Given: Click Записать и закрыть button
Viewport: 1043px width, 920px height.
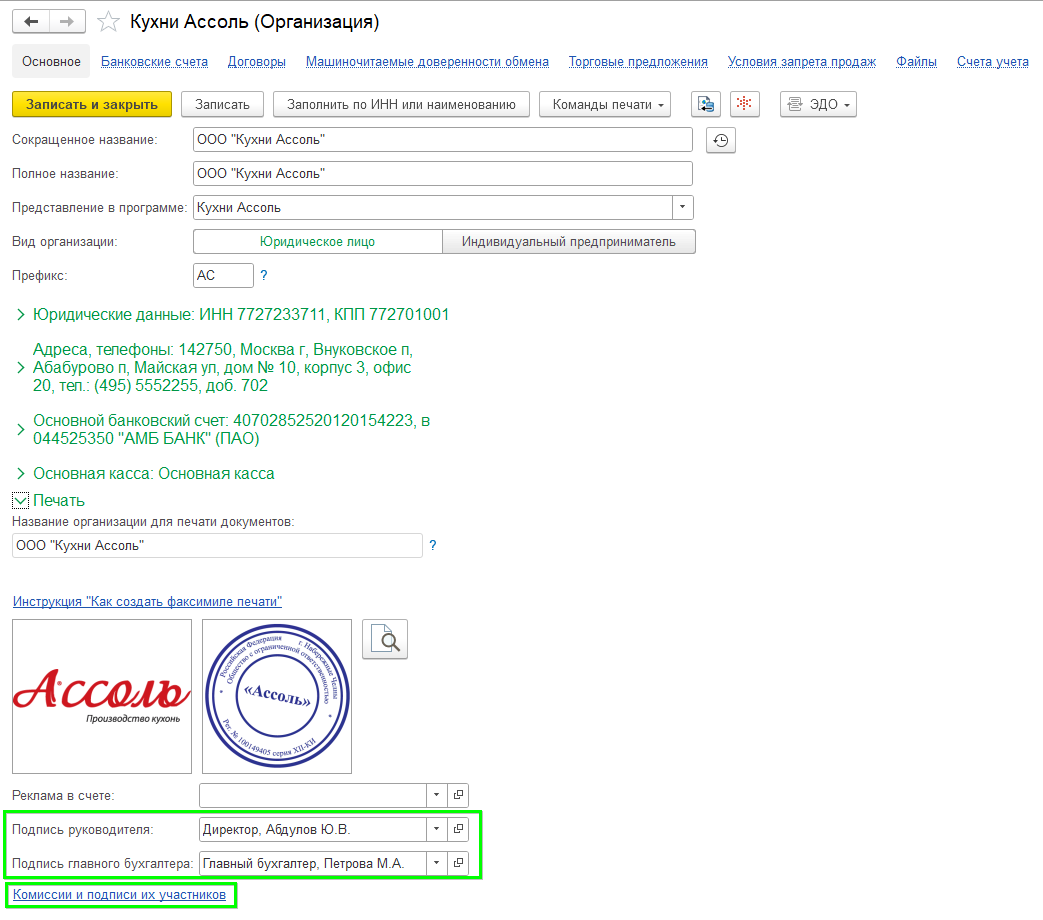Looking at the screenshot, I should click(x=92, y=104).
